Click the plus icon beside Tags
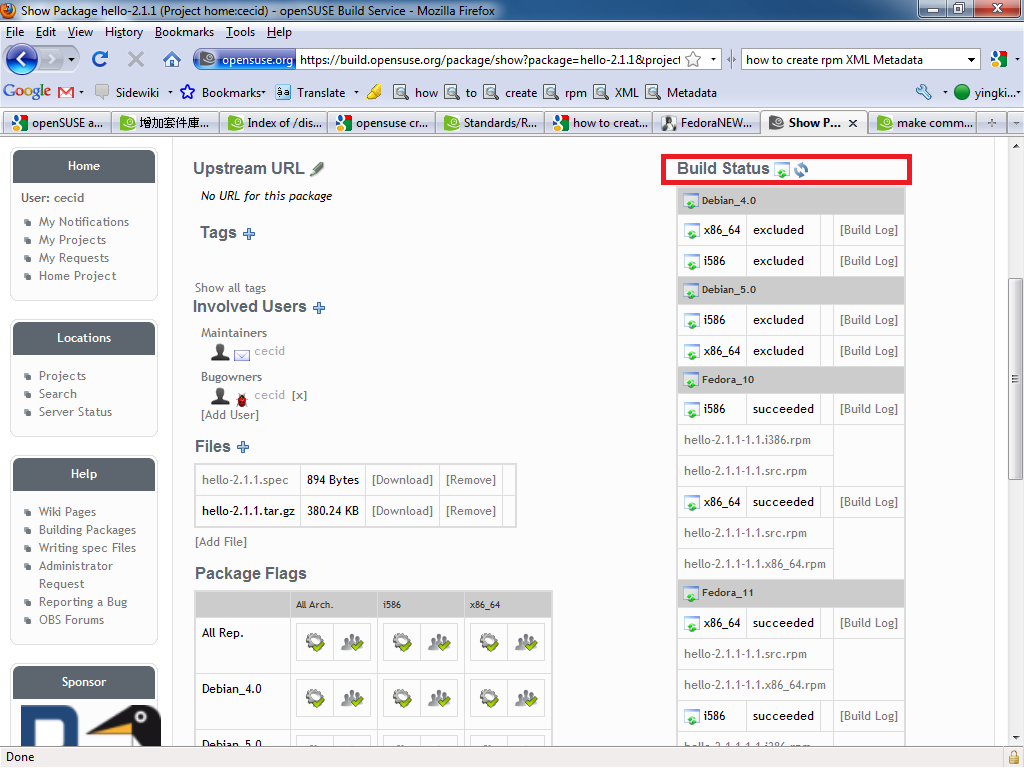The image size is (1024, 768). [x=249, y=233]
